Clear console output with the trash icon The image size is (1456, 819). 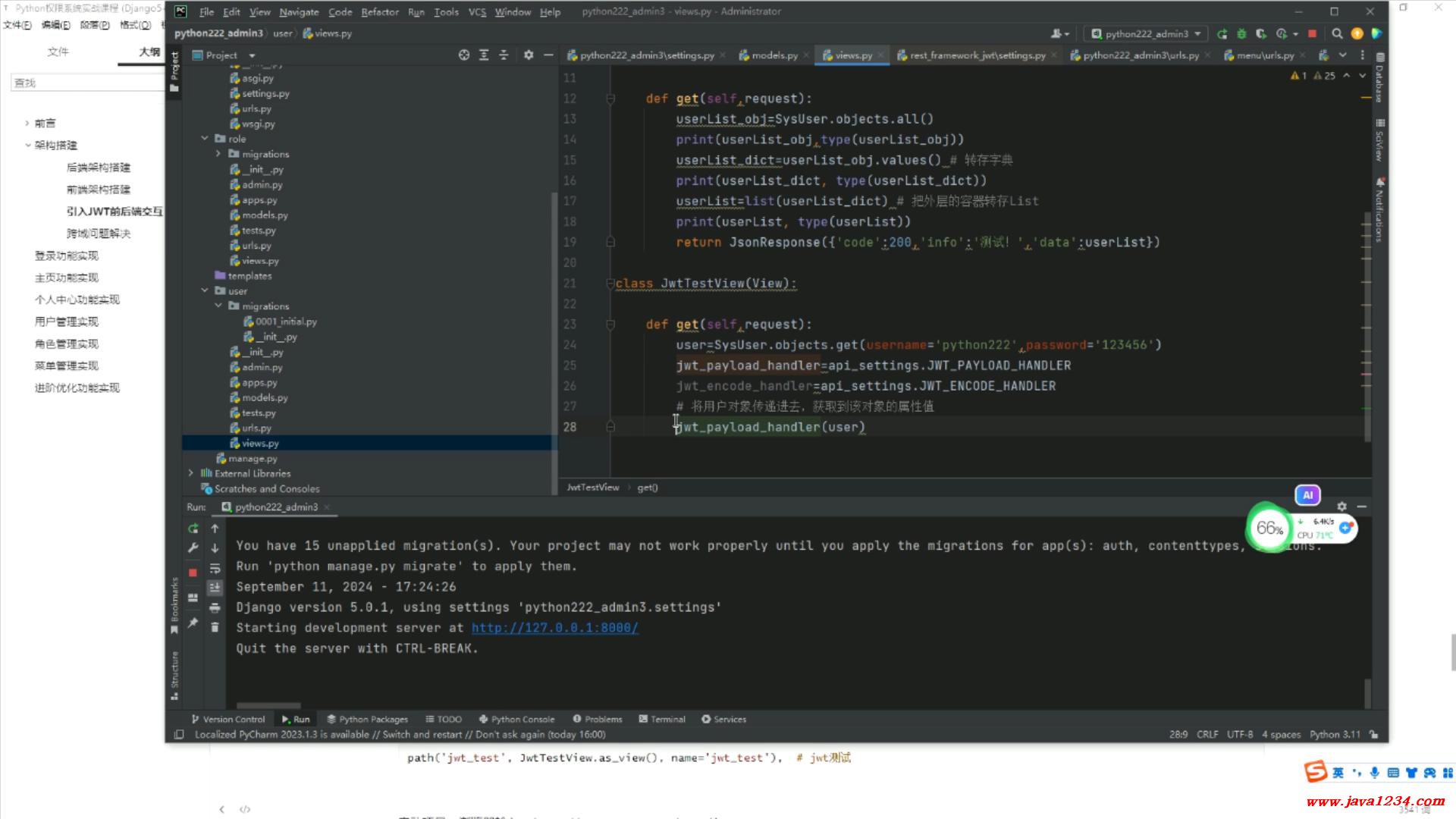[215, 627]
